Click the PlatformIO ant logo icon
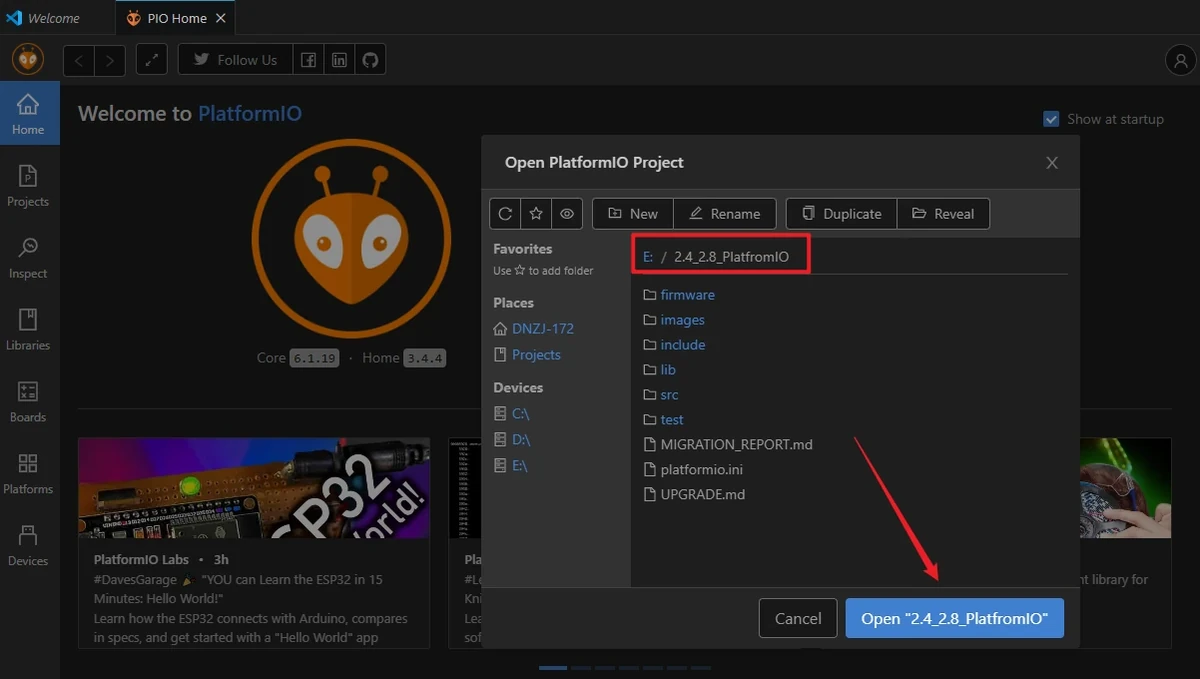Viewport: 1200px width, 679px height. tap(28, 60)
